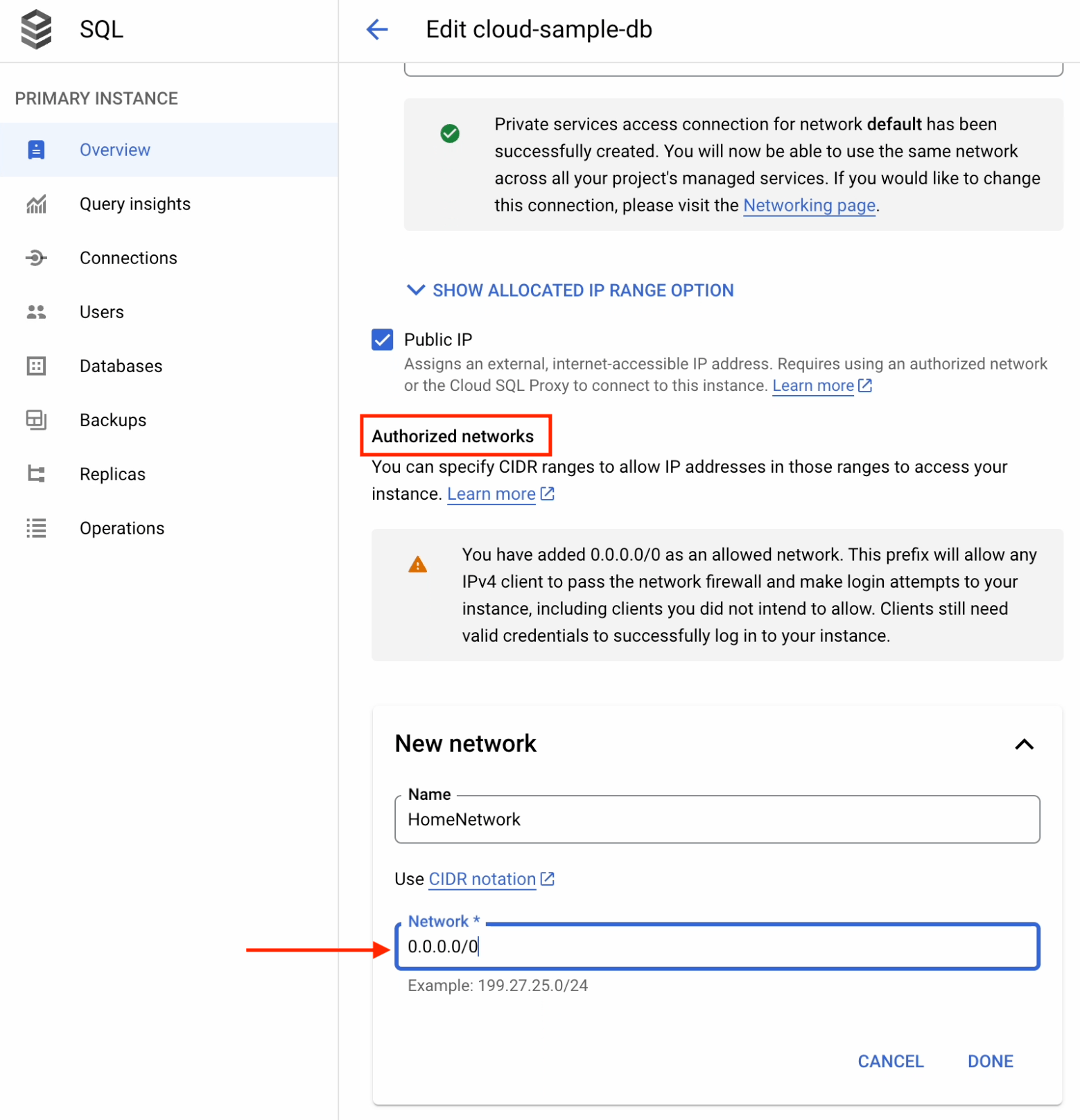Open the Overview menu item
Viewport: 1080px width, 1120px height.
(115, 150)
